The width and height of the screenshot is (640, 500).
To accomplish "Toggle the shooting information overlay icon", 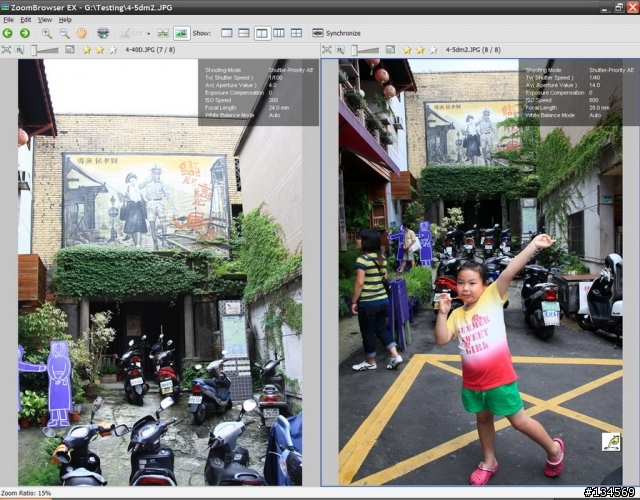I will (181, 33).
